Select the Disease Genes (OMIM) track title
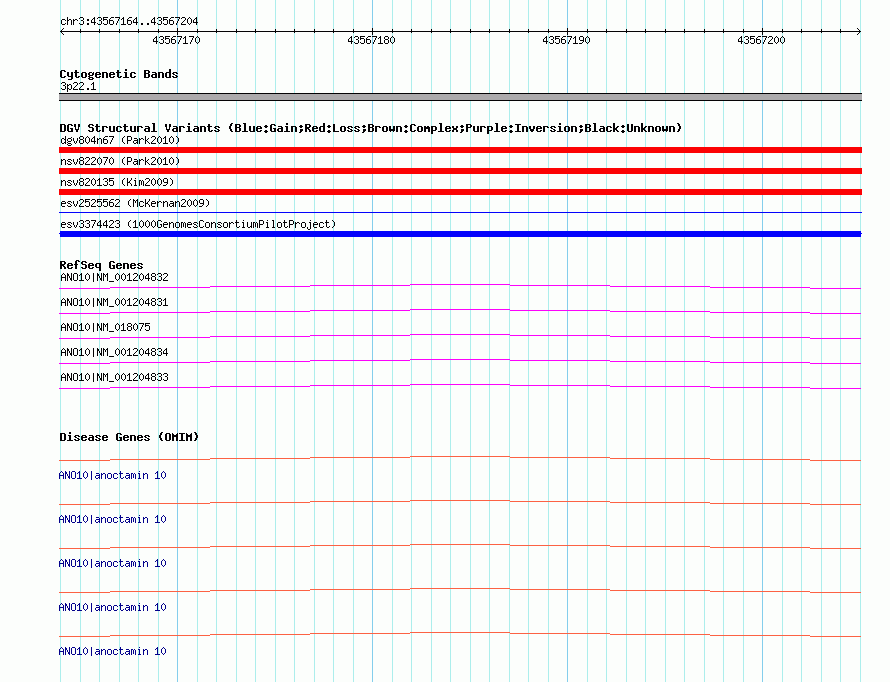Viewport: 890px width, 682px height. tap(129, 437)
